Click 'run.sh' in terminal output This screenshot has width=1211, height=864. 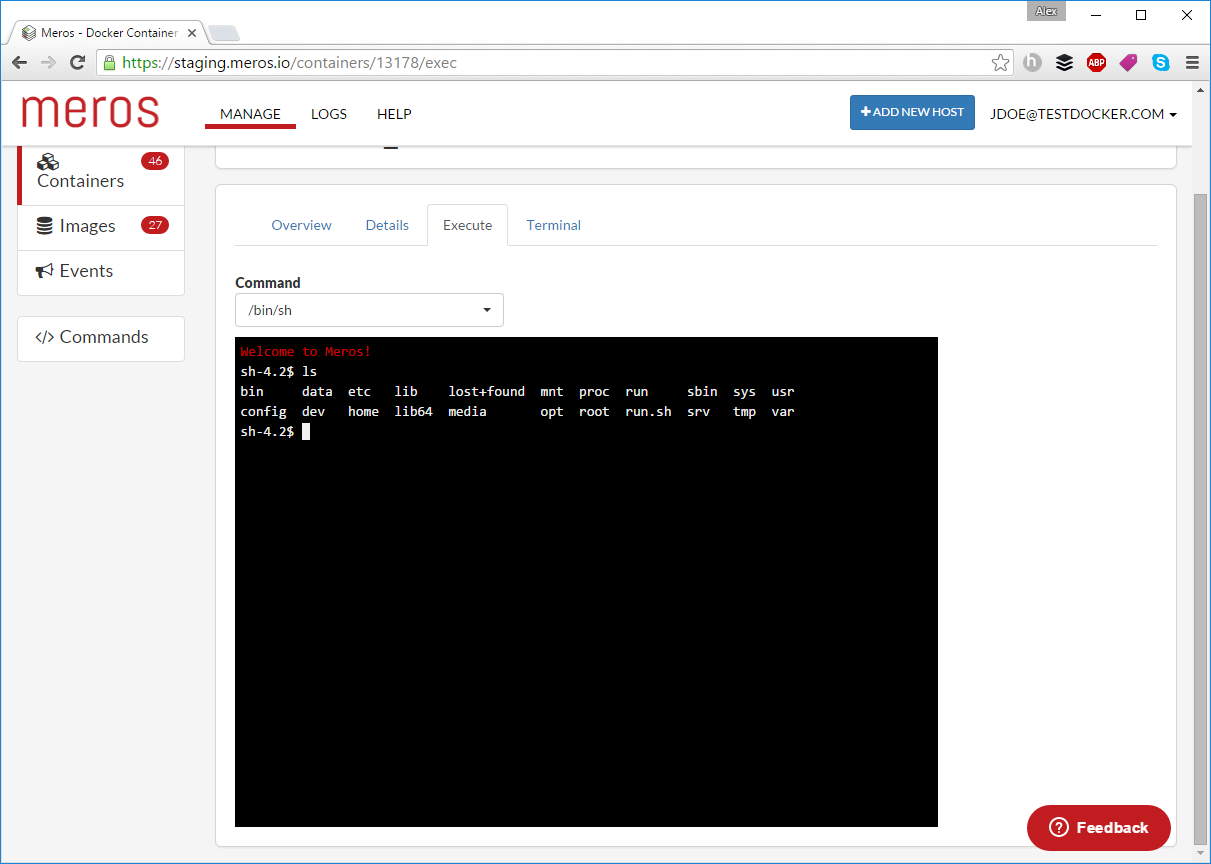(648, 412)
